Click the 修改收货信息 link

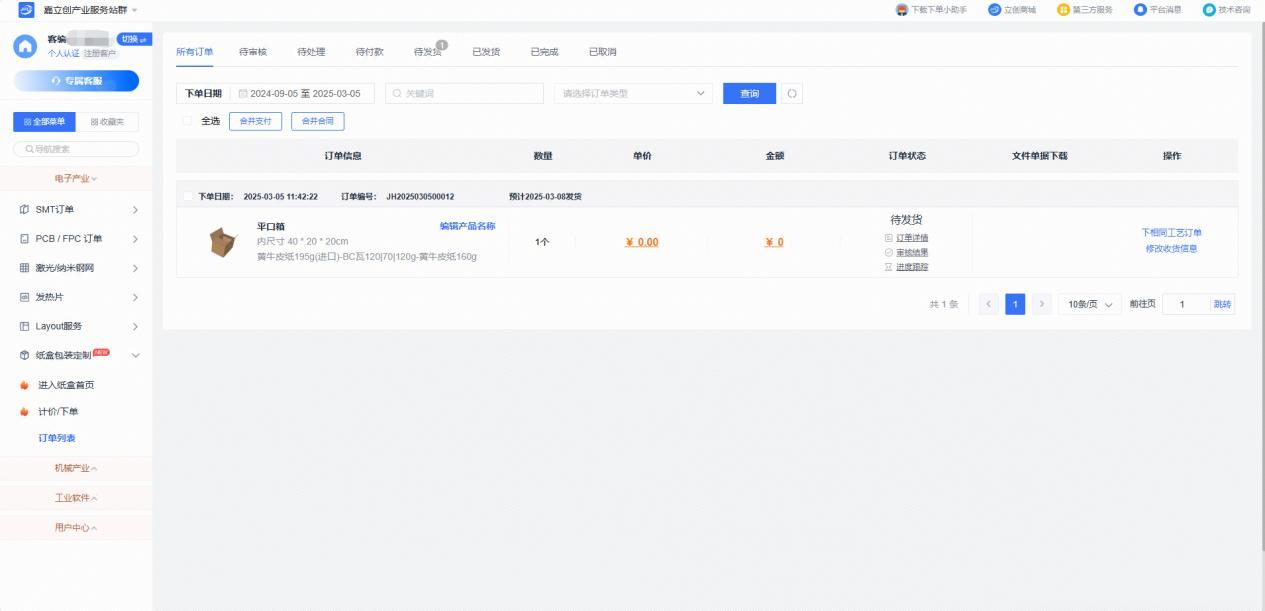coord(1171,249)
